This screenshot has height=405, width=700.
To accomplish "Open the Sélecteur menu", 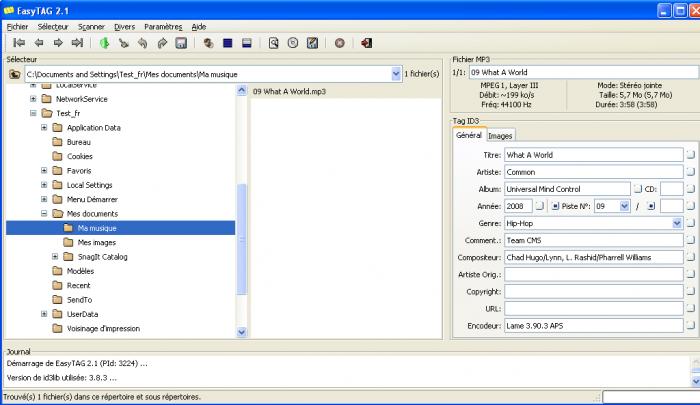I will (x=53, y=27).
